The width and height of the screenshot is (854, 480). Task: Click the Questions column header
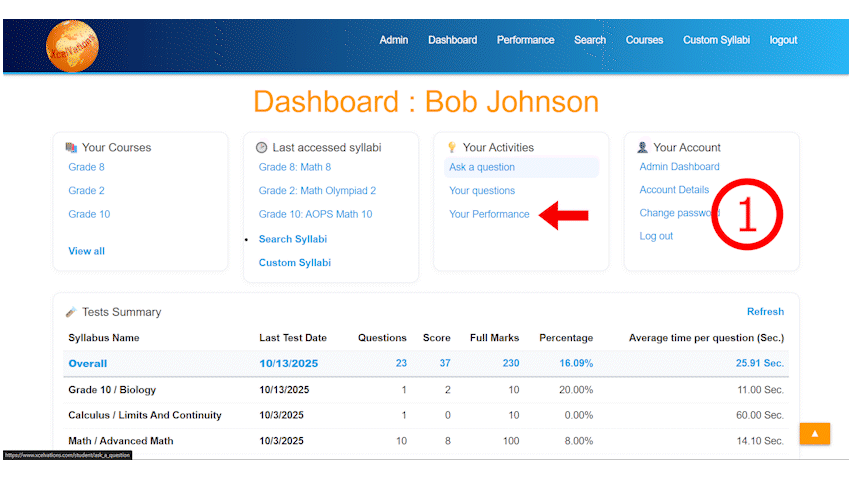(382, 338)
